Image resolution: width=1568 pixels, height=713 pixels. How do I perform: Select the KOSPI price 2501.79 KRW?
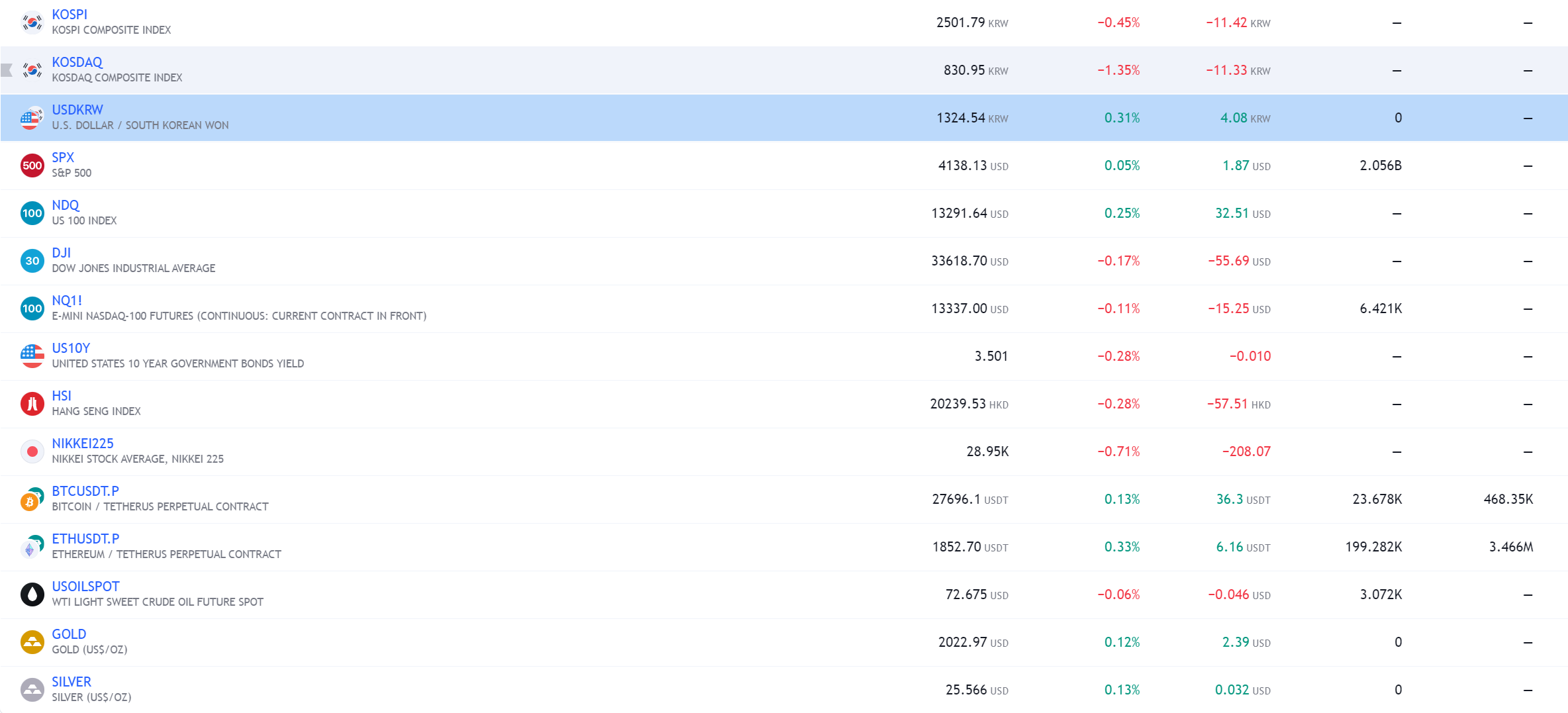(972, 23)
